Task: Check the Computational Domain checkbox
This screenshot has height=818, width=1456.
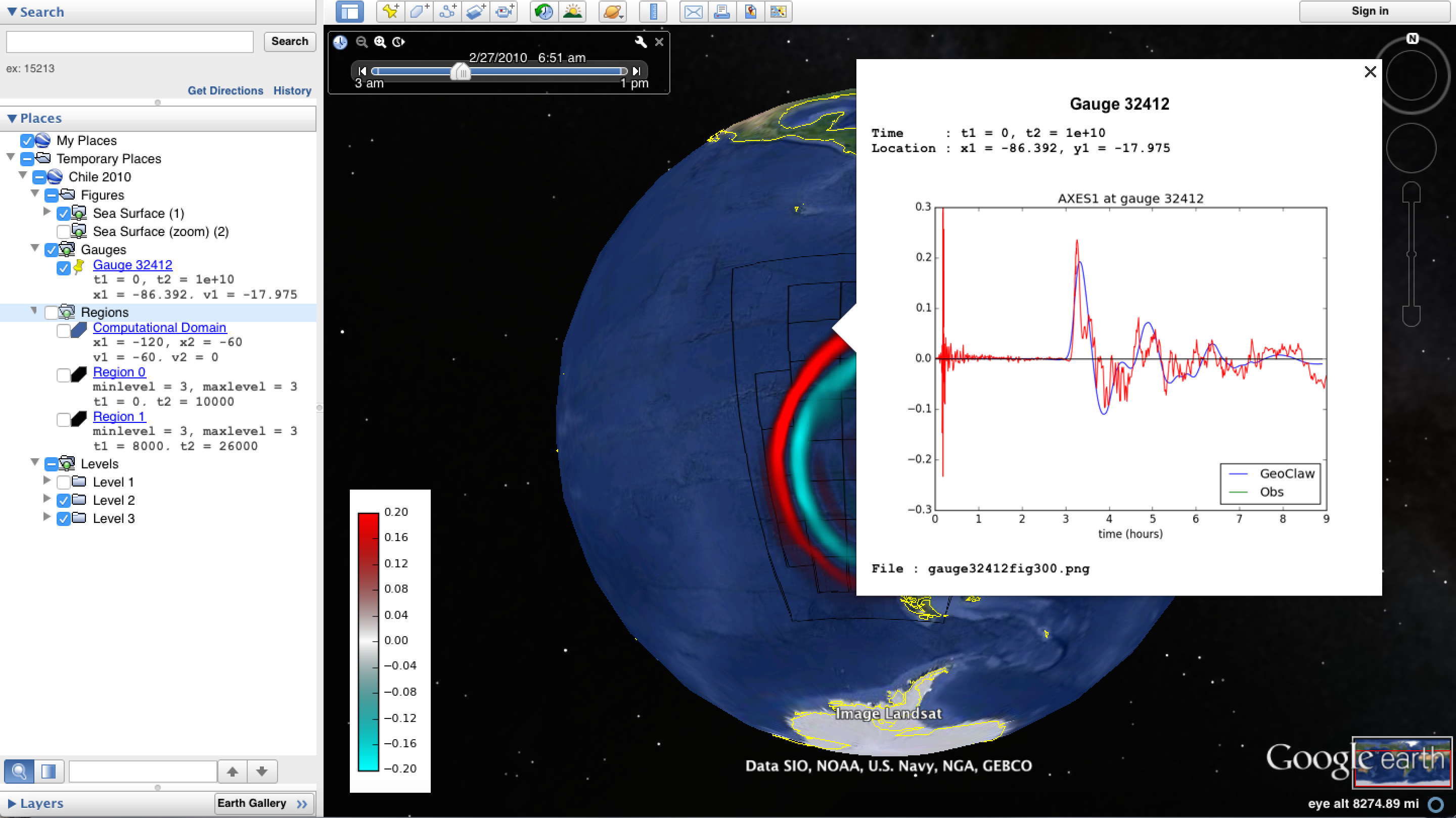Action: tap(63, 330)
